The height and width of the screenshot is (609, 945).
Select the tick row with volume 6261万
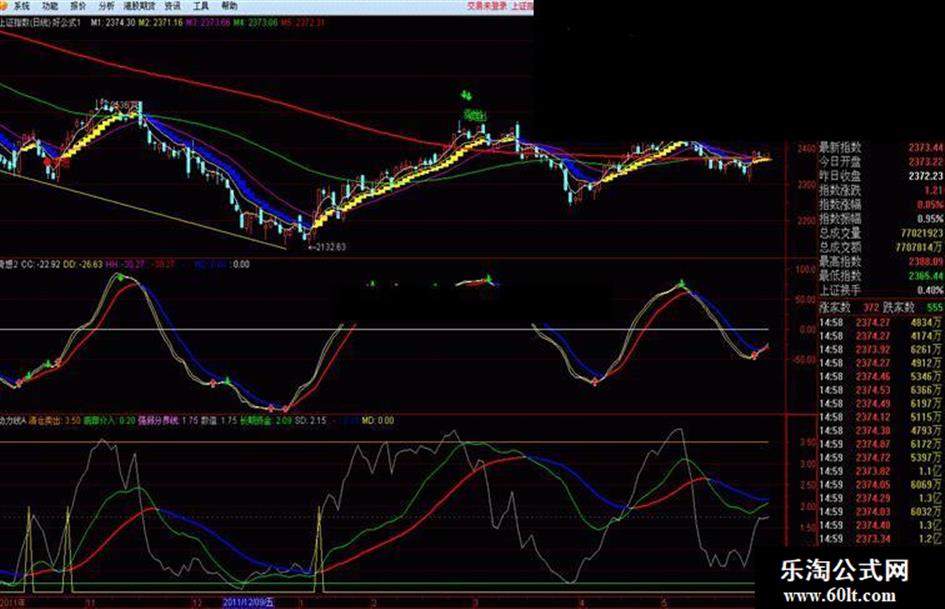(x=881, y=350)
